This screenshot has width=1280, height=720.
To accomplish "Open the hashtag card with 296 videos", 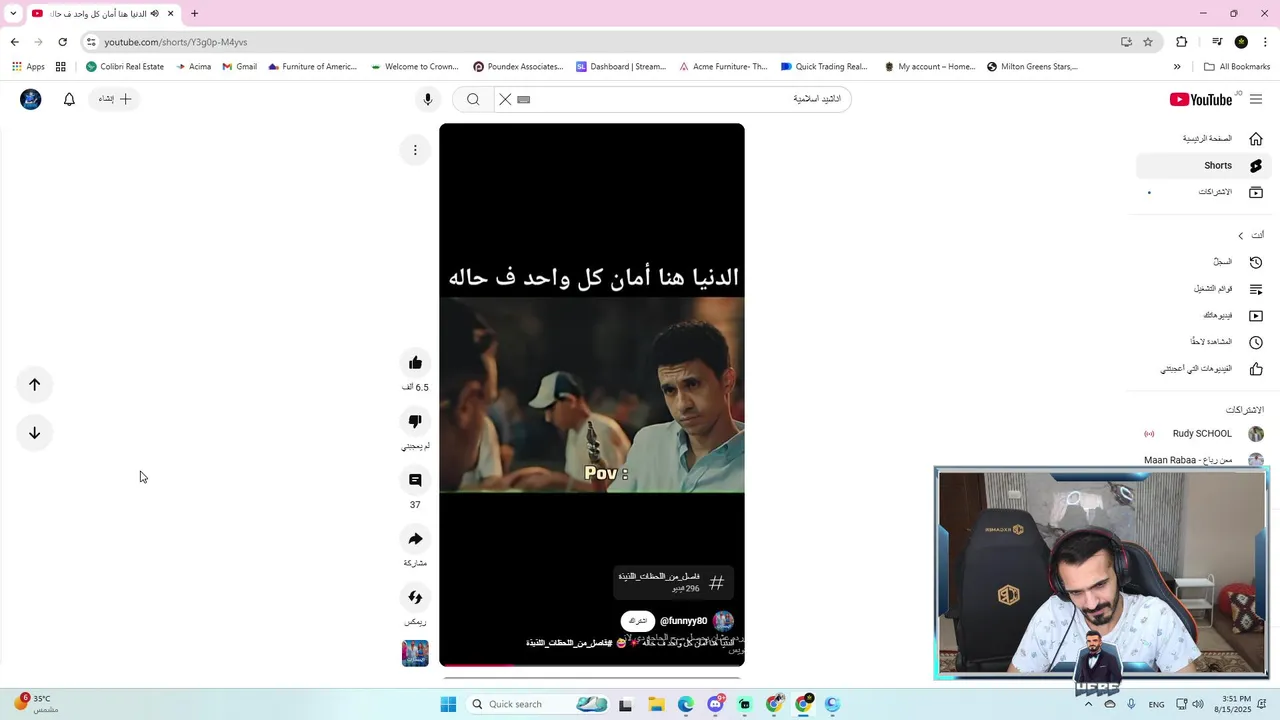I will point(672,583).
